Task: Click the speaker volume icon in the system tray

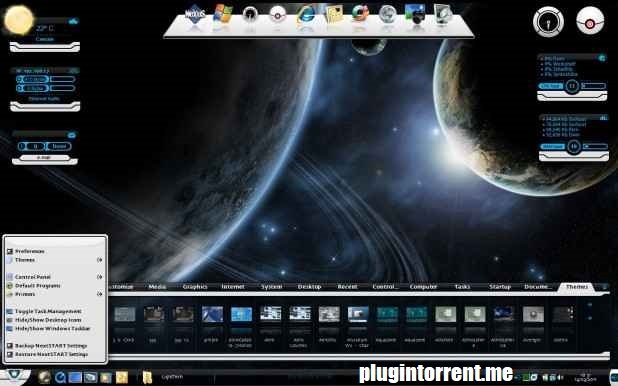Action: [560, 378]
